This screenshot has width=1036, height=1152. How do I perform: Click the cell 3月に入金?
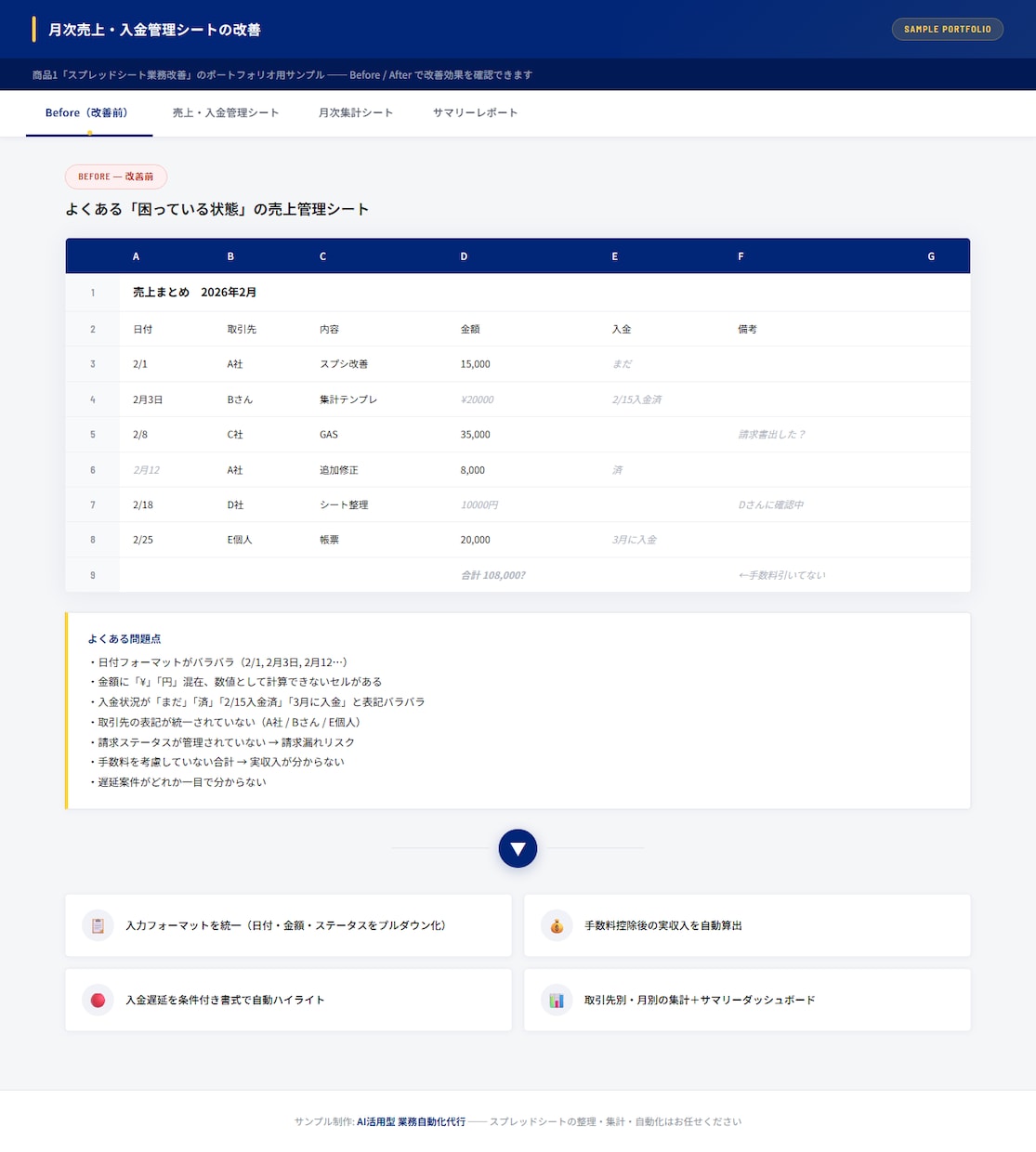[635, 540]
